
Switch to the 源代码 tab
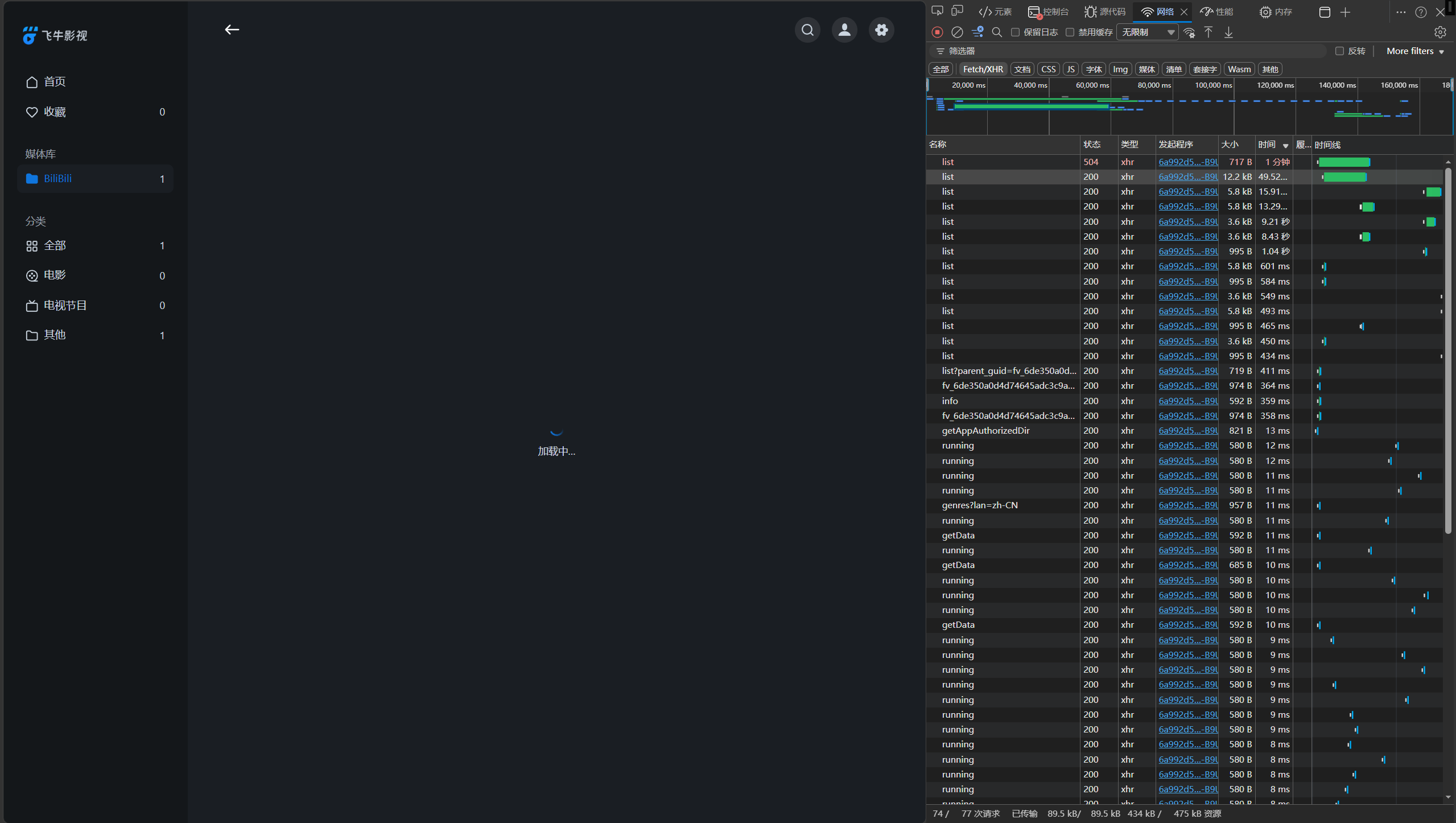[x=1104, y=12]
